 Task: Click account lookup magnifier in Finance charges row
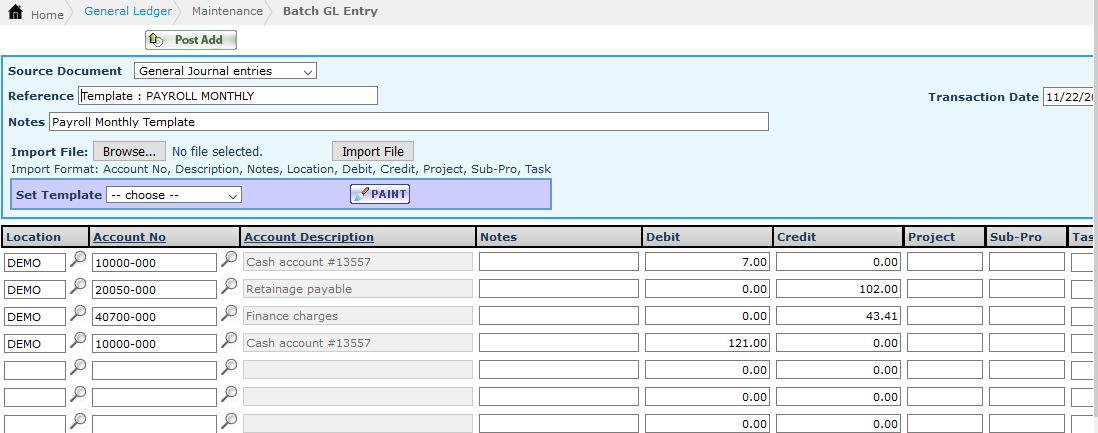click(229, 314)
